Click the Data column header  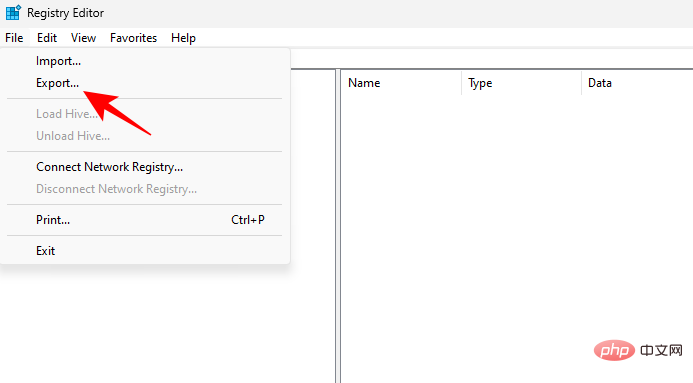[x=637, y=83]
